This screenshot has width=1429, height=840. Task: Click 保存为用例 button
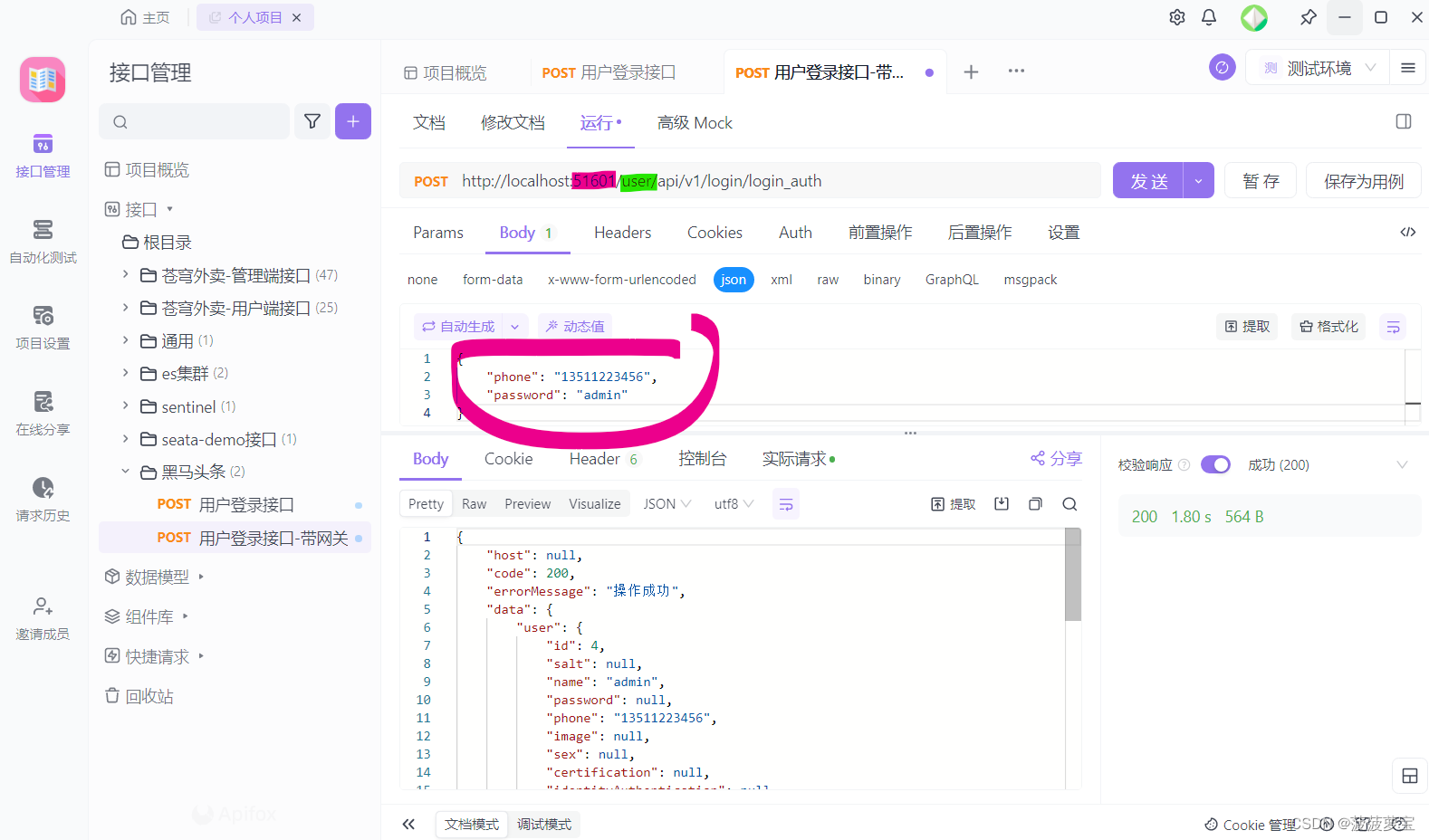[1364, 181]
